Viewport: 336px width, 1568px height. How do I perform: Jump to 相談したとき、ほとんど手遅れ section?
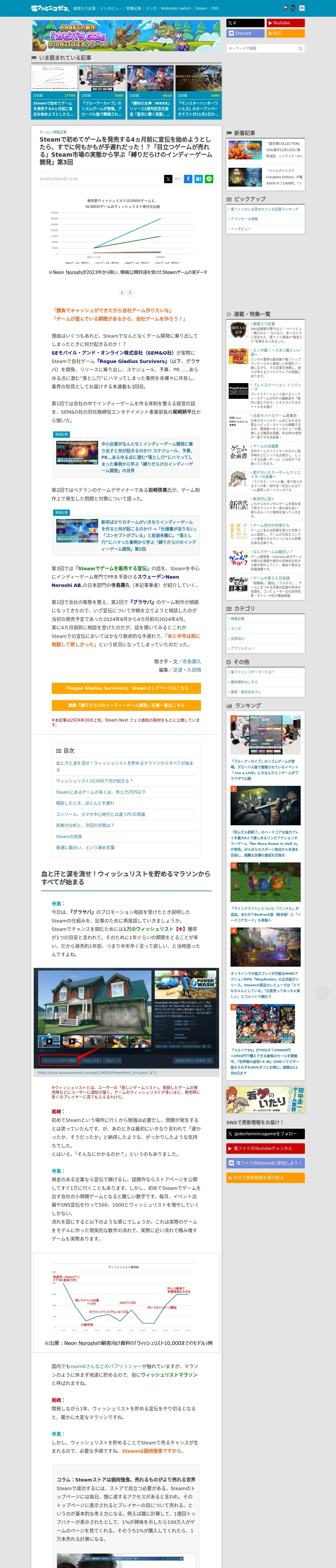click(85, 803)
